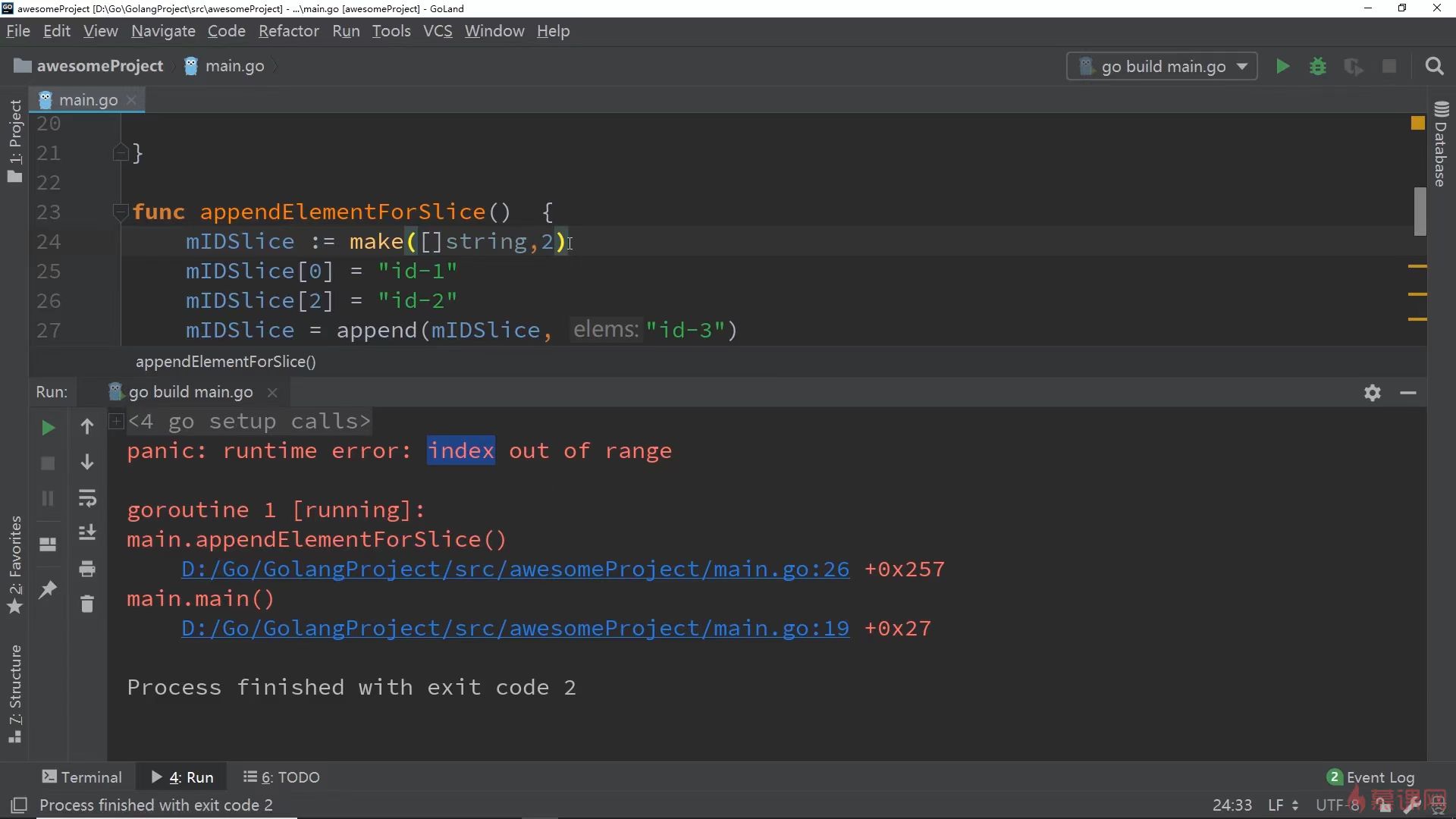Collapse appendElementForSlice function fold marker
The width and height of the screenshot is (1456, 819).
click(x=119, y=212)
